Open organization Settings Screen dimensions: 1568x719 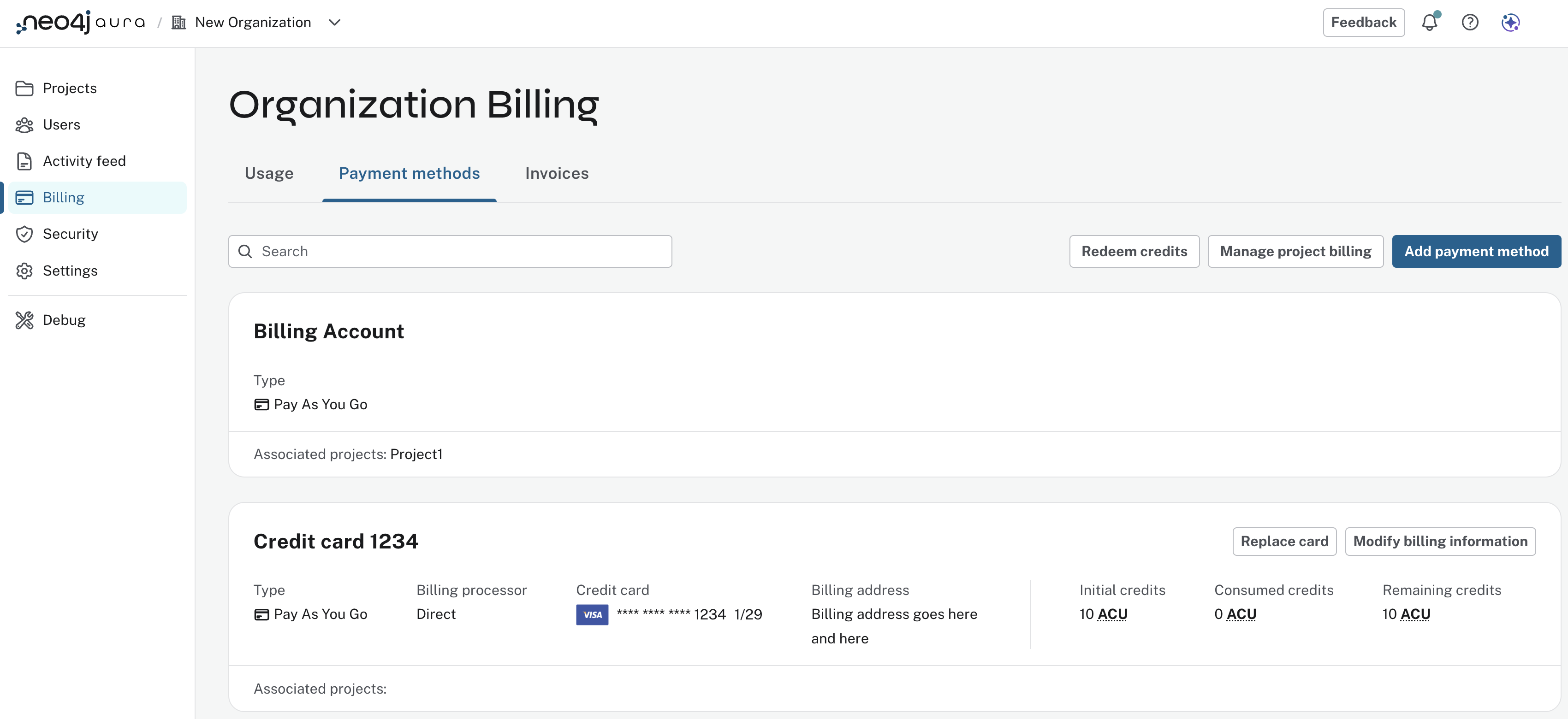pyautogui.click(x=70, y=270)
